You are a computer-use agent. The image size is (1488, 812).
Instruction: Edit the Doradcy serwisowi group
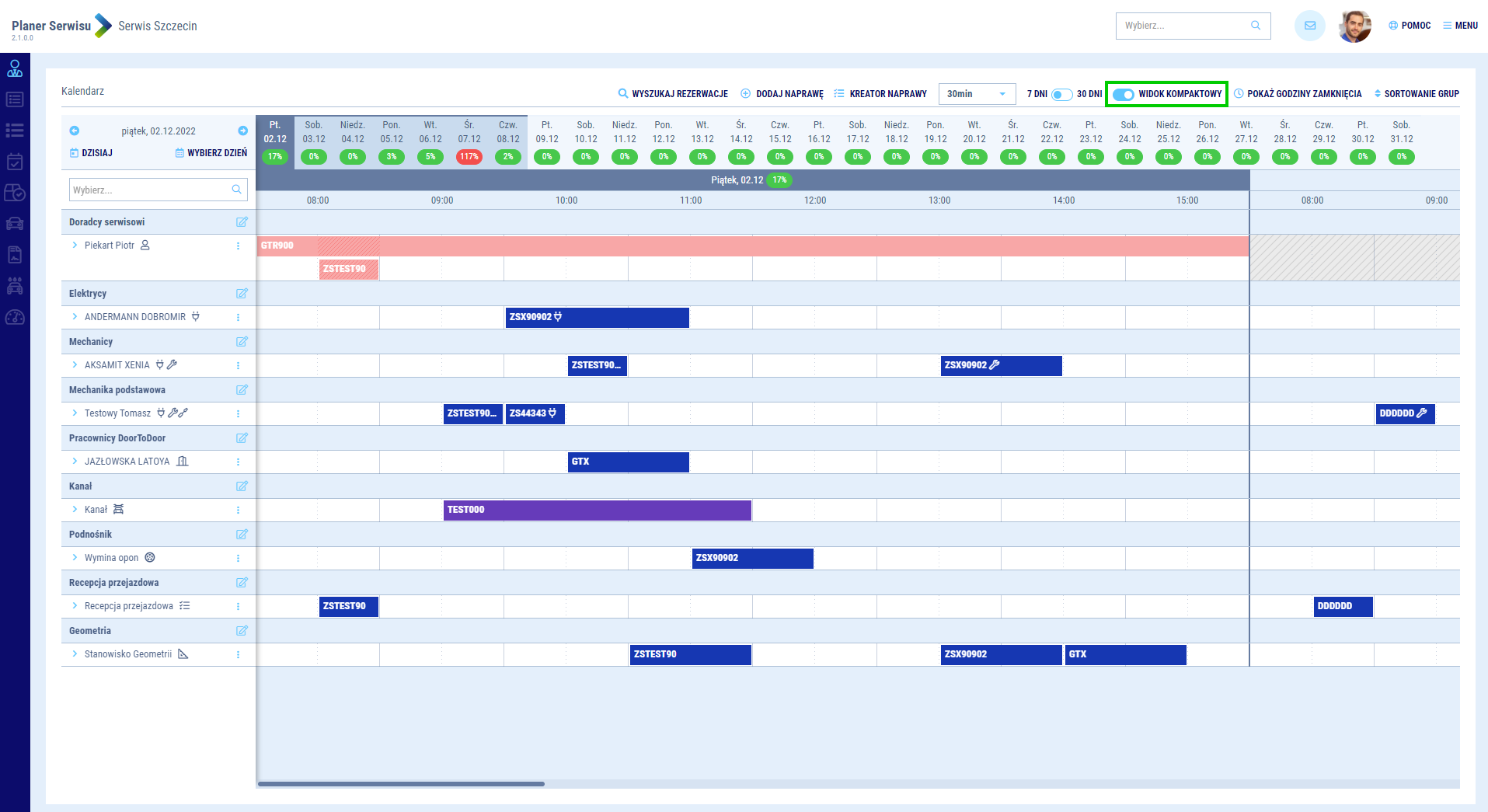(x=242, y=222)
